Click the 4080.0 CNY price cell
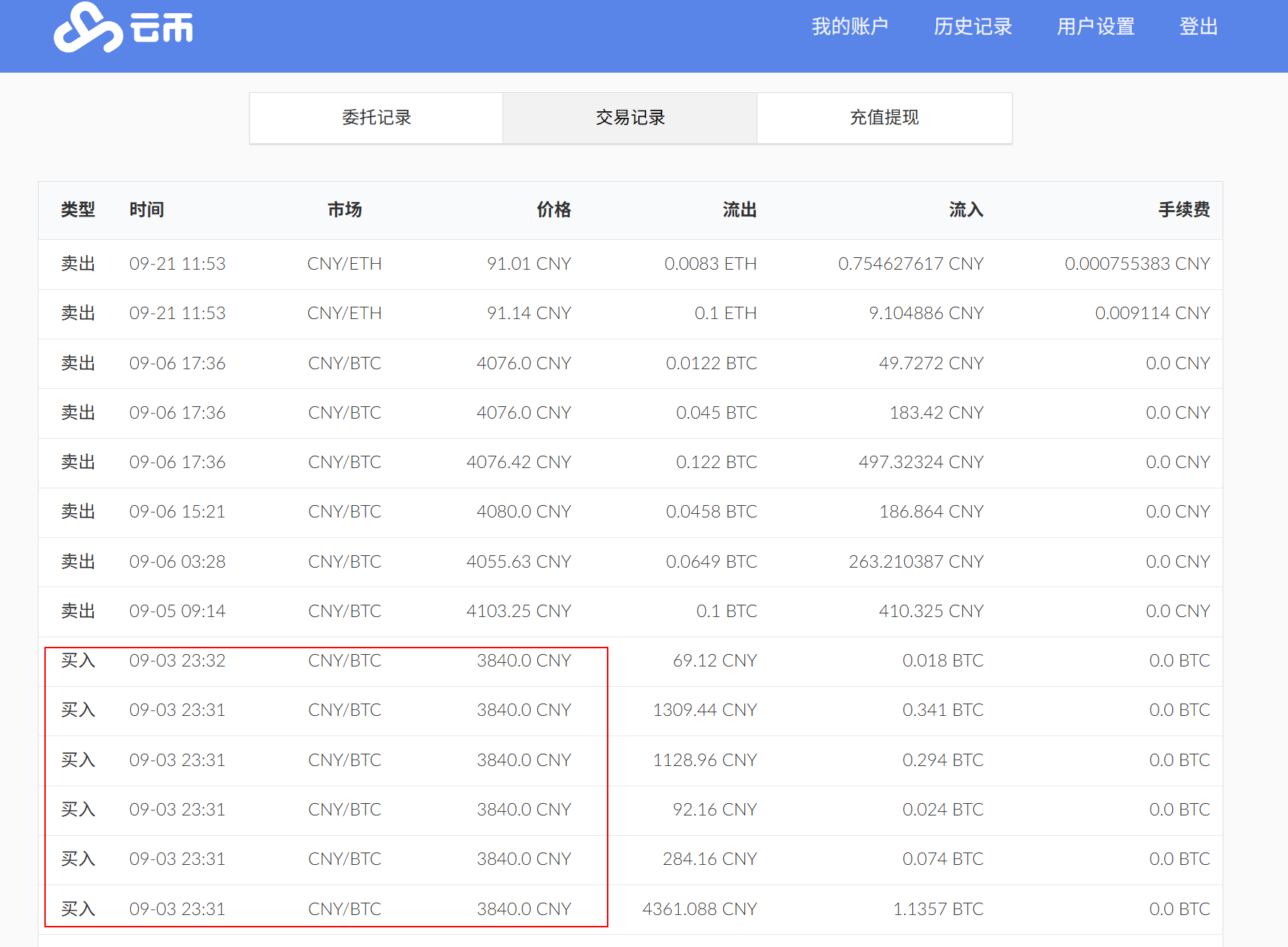This screenshot has width=1288, height=947. coord(524,512)
